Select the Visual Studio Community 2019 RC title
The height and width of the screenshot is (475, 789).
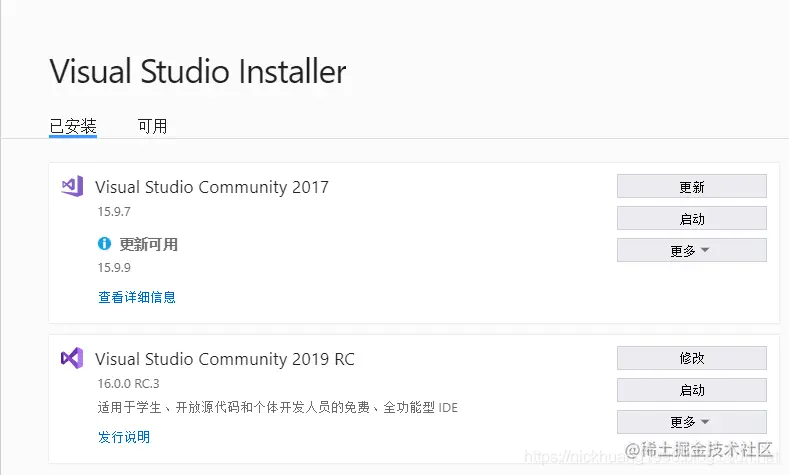(x=225, y=359)
